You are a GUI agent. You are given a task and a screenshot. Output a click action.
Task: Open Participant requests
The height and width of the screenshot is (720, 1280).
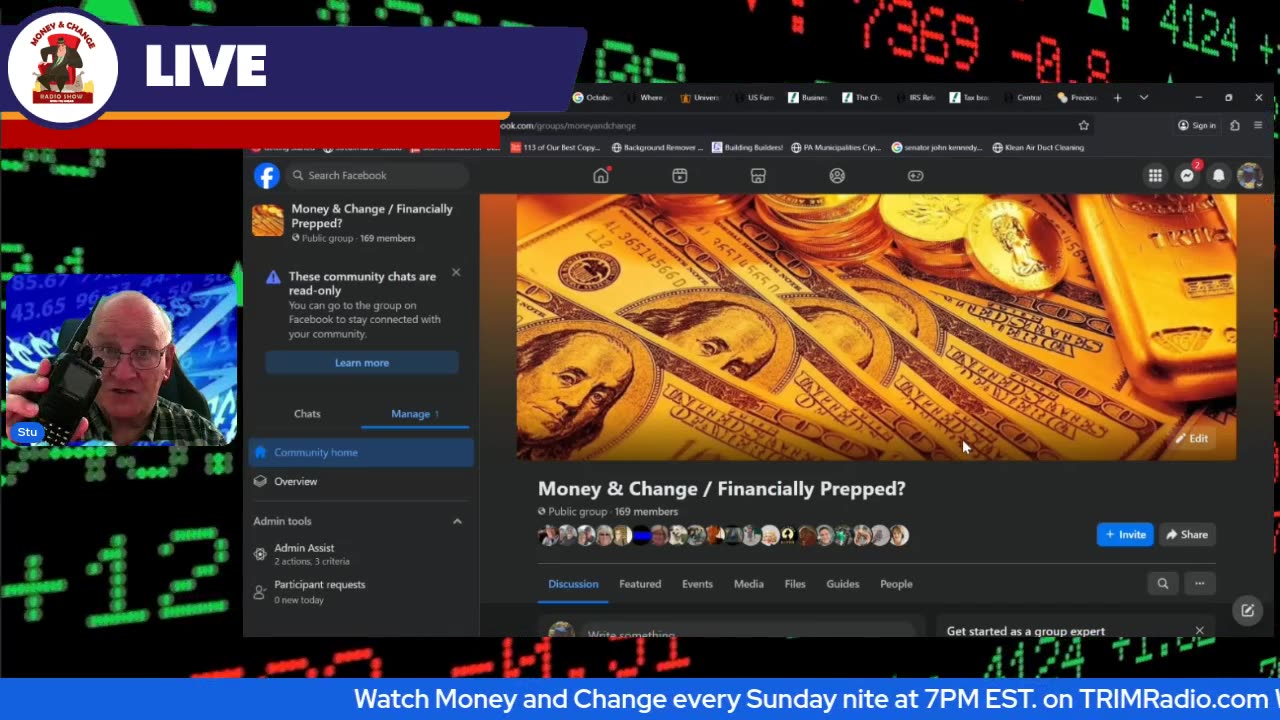coord(361,591)
